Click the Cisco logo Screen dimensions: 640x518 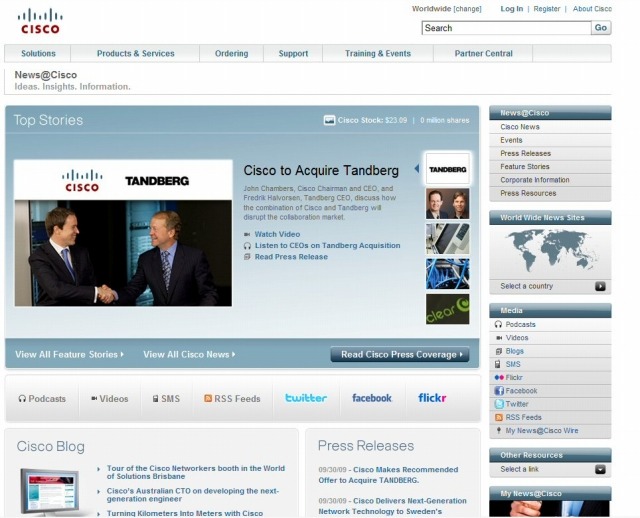[40, 21]
